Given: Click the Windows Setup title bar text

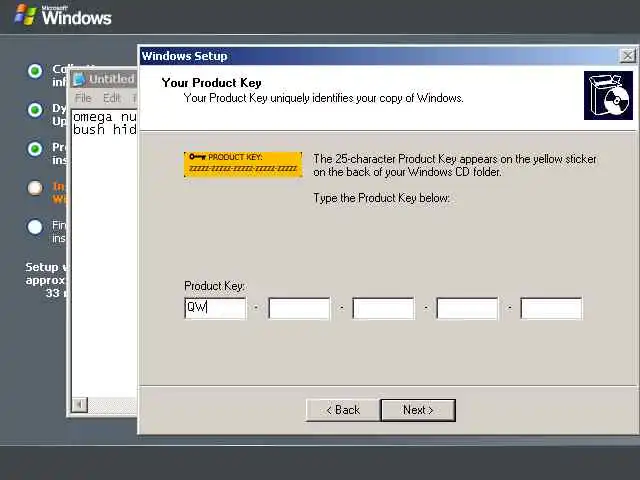Looking at the screenshot, I should pyautogui.click(x=184, y=56).
